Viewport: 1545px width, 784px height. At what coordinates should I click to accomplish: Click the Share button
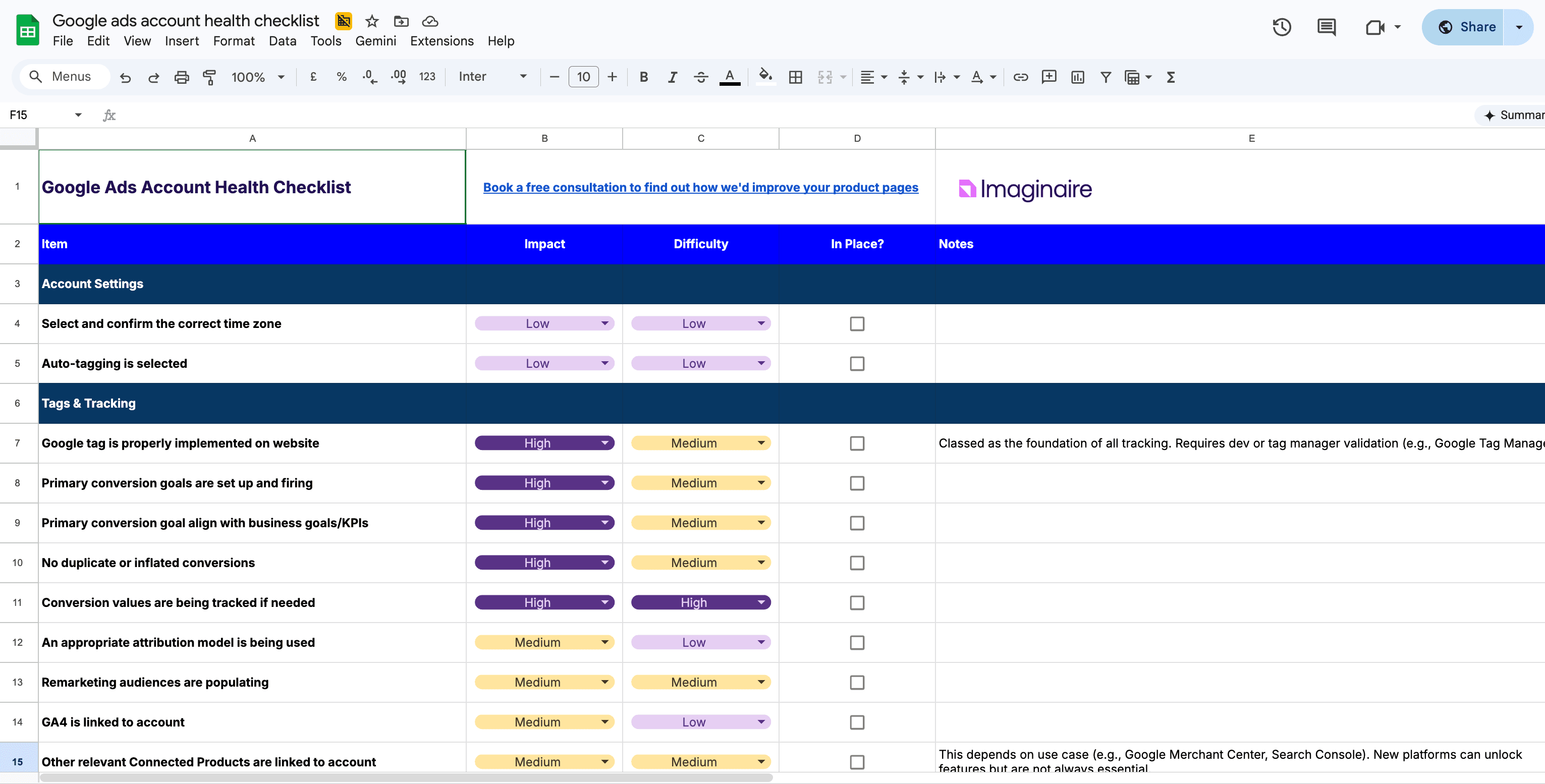[x=1463, y=27]
